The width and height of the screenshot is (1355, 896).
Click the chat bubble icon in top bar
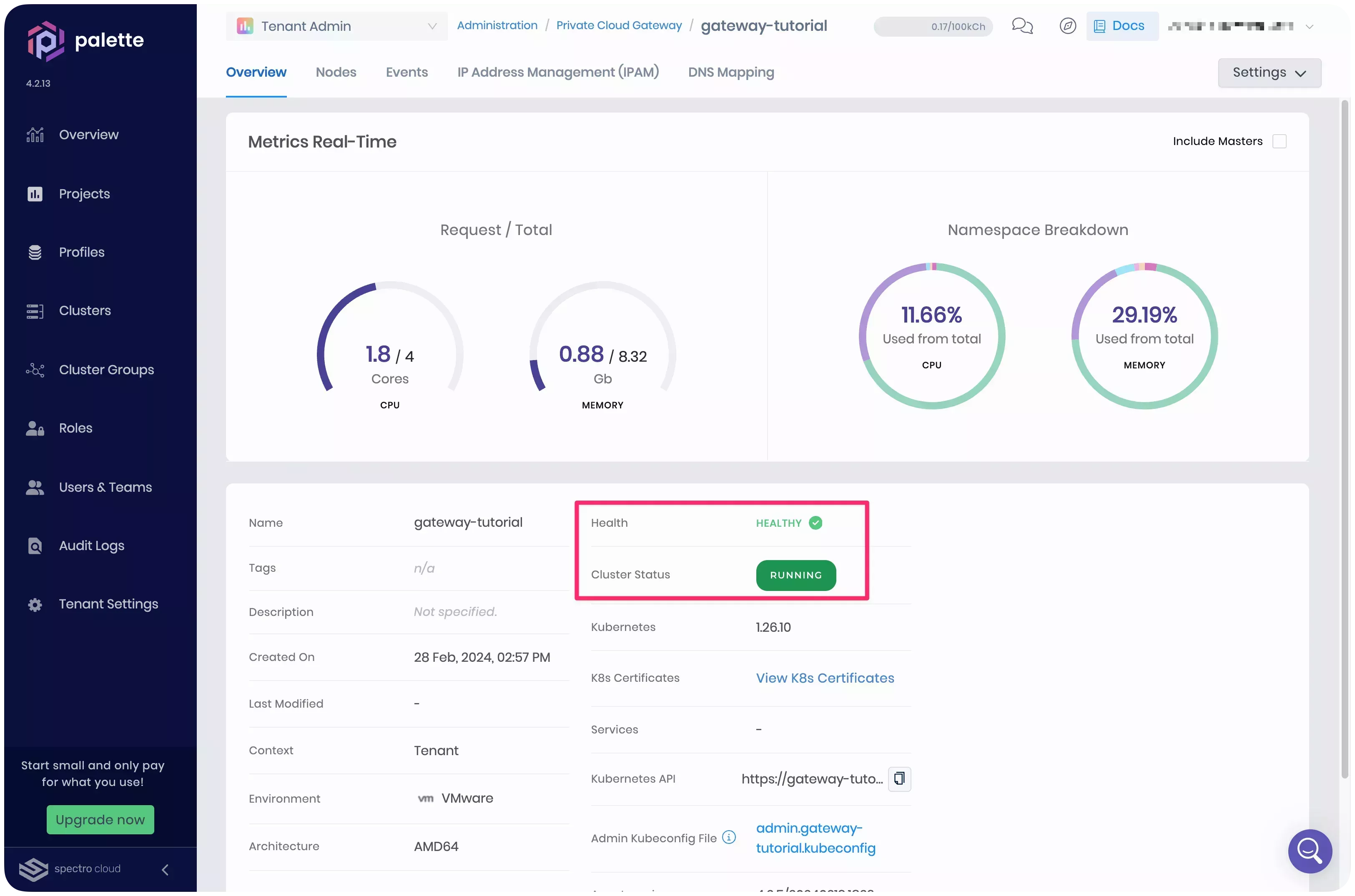click(1021, 24)
